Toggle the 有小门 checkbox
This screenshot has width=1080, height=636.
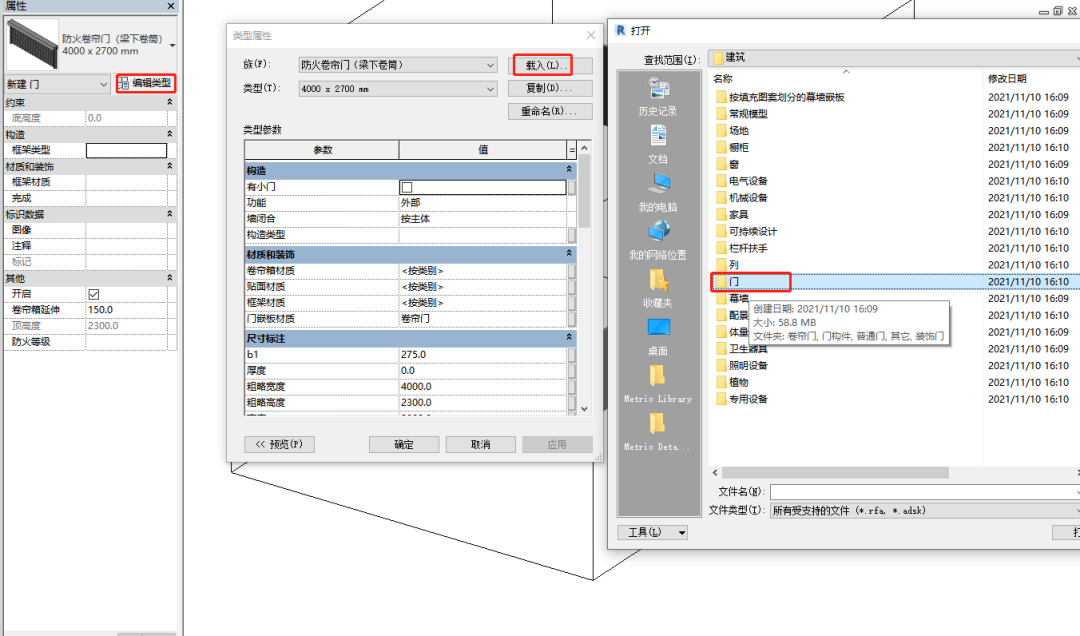[407, 187]
